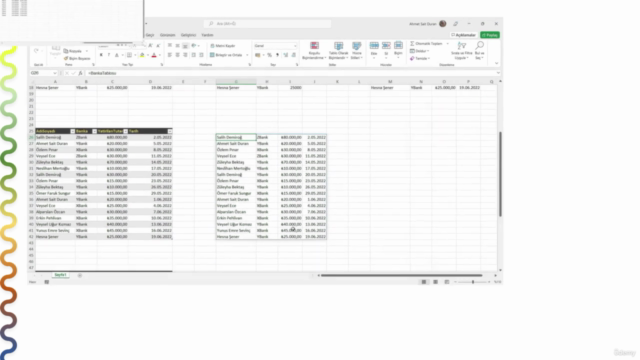
Task: Open the Tarih column filter dropdown
Action: [x=170, y=131]
